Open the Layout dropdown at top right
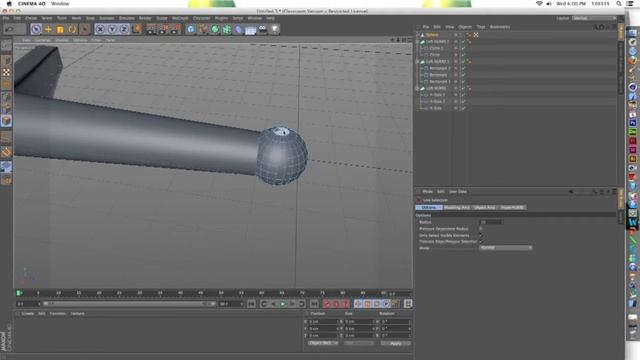The image size is (640, 360). (x=594, y=18)
